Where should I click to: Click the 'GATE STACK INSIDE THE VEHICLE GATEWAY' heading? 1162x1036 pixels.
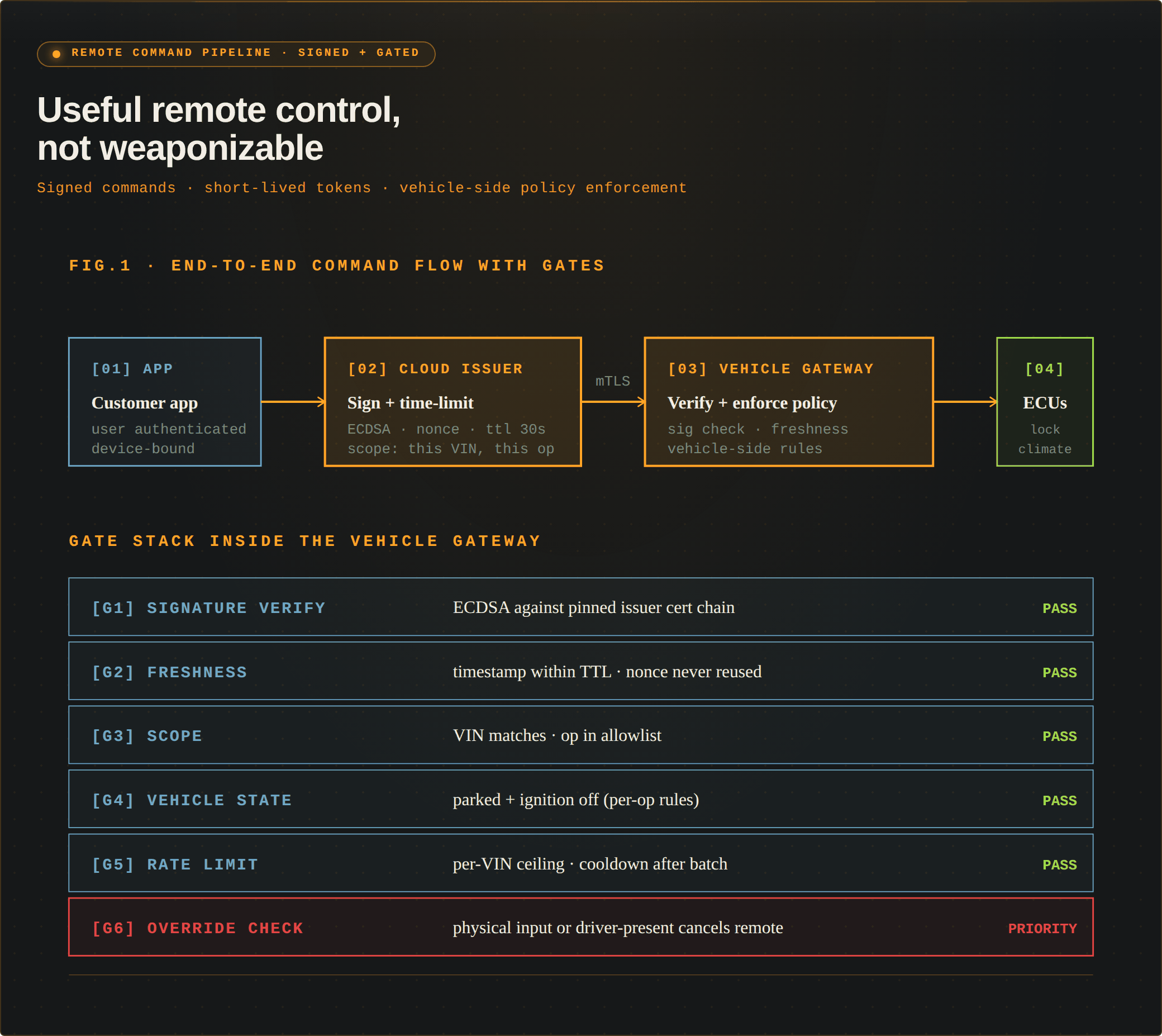point(305,541)
